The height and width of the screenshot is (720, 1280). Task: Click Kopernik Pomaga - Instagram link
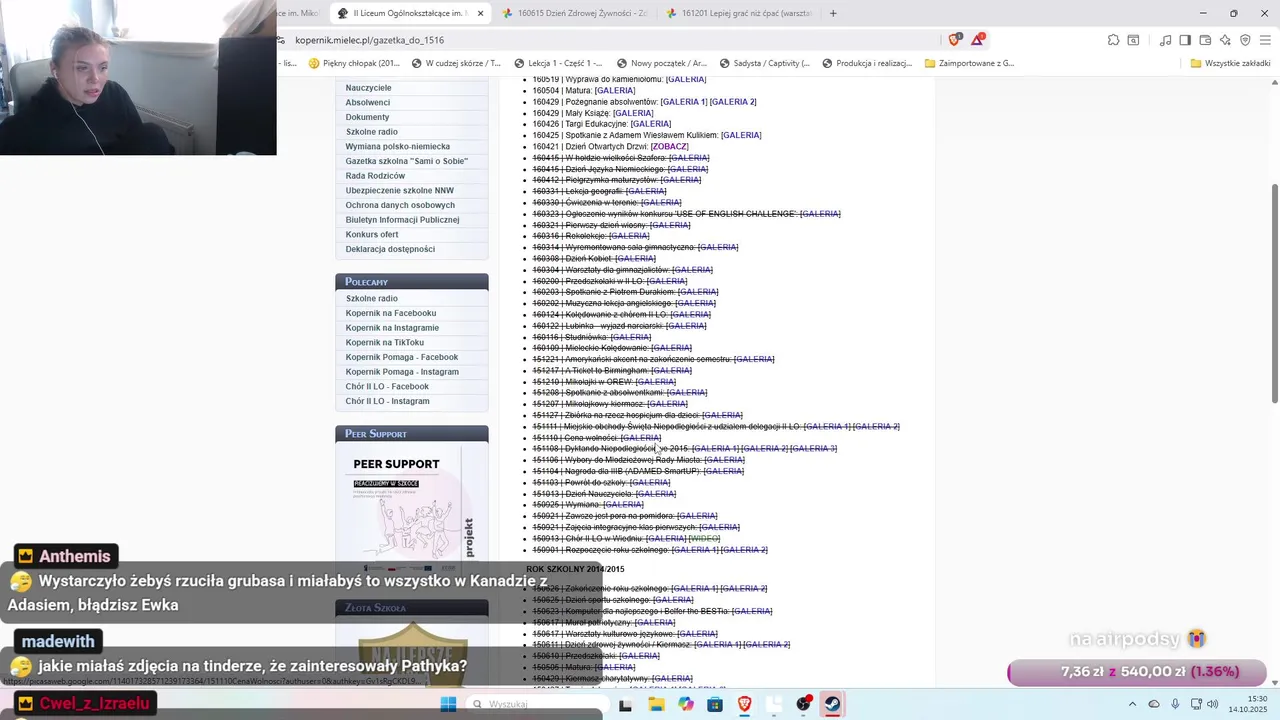coord(402,372)
